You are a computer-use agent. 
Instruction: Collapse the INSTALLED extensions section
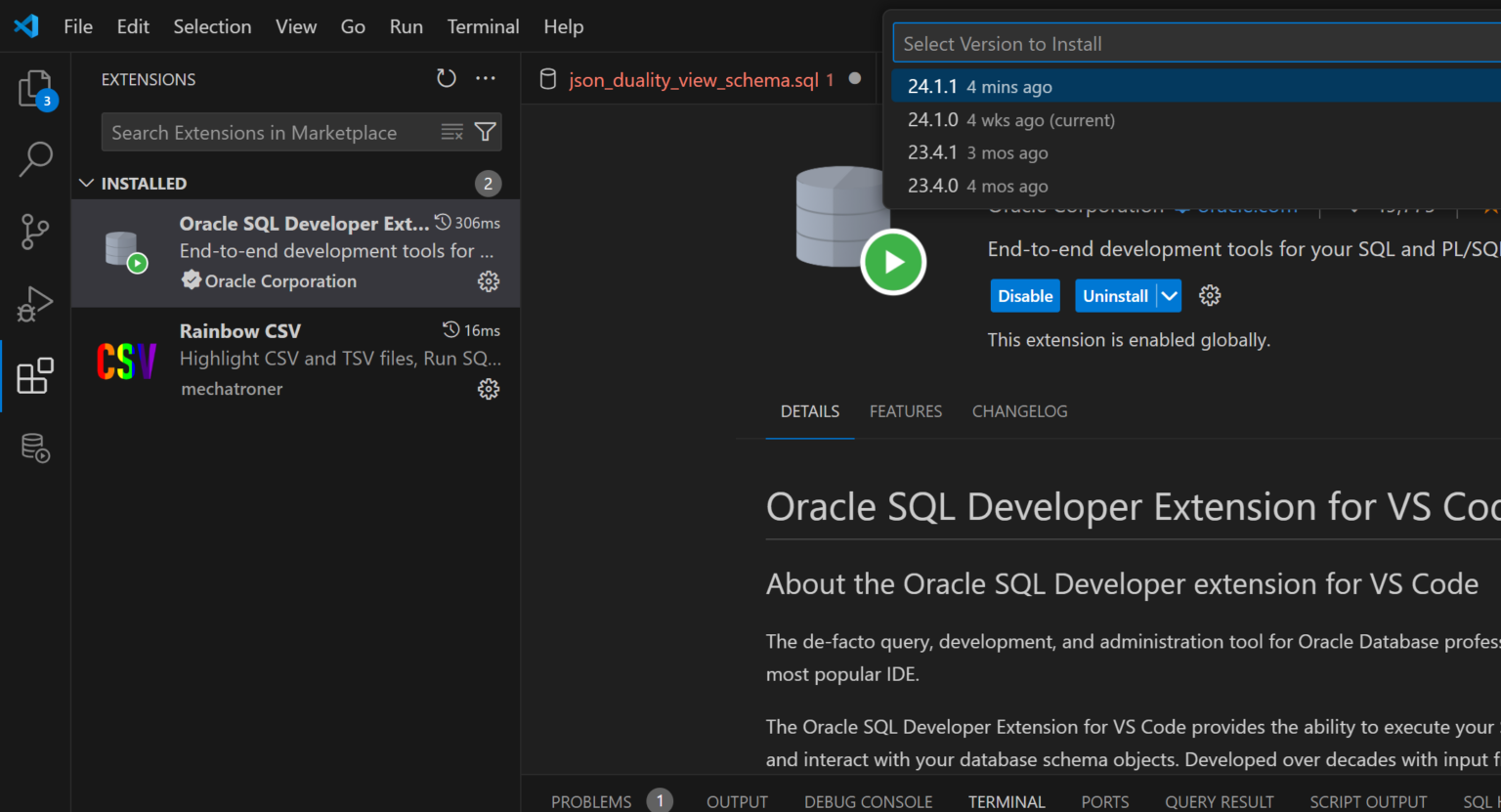click(86, 183)
